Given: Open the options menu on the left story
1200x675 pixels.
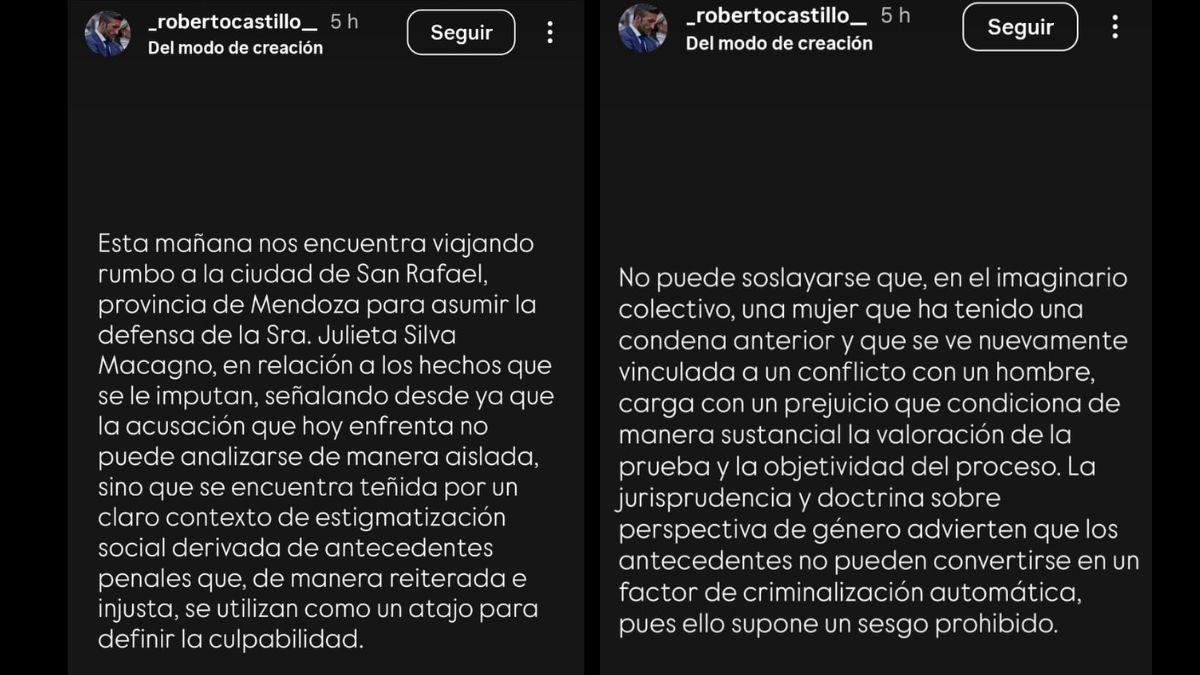Looking at the screenshot, I should point(549,32).
